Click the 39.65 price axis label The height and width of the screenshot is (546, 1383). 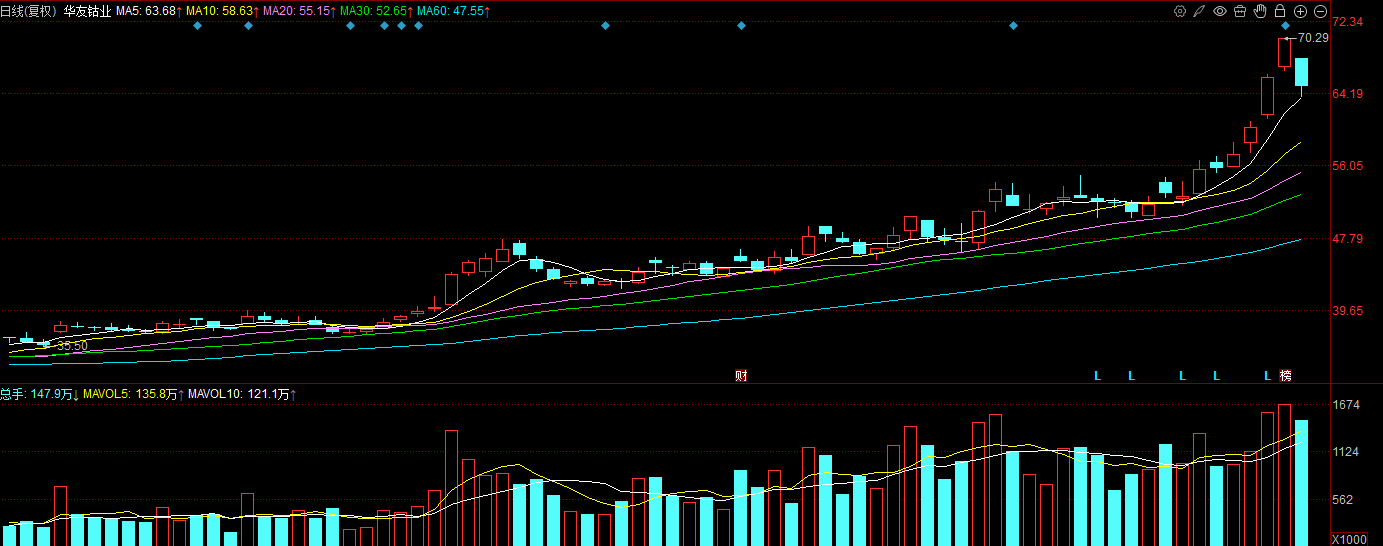point(1350,311)
